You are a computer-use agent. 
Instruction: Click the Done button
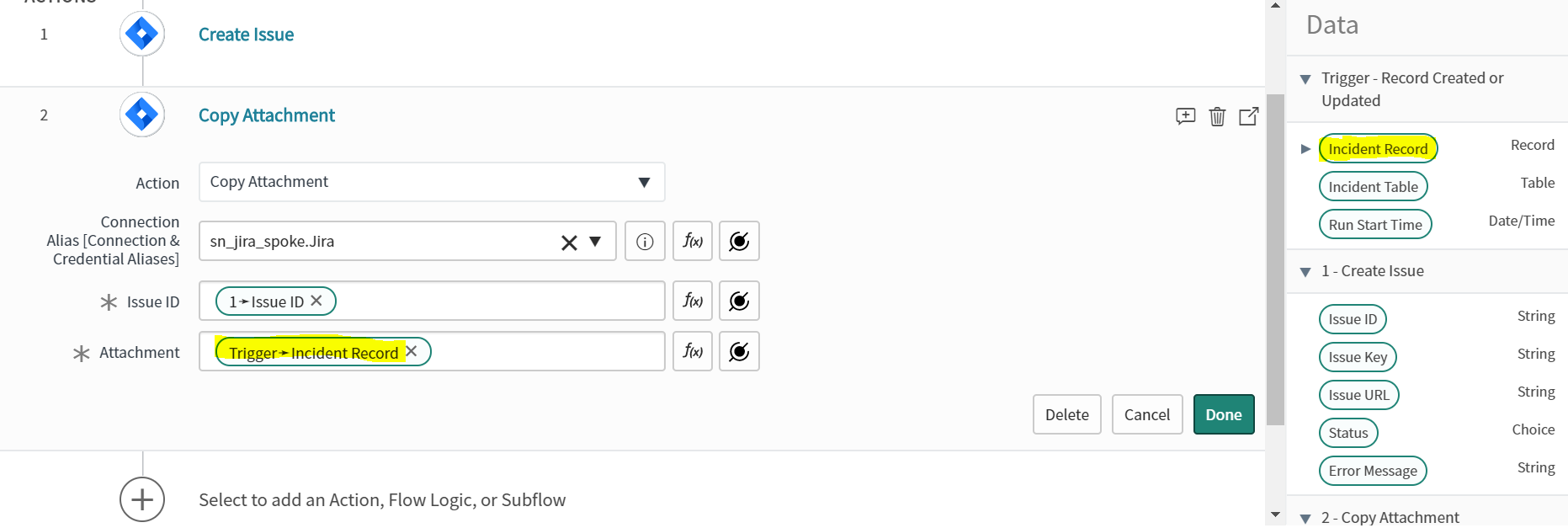tap(1224, 414)
